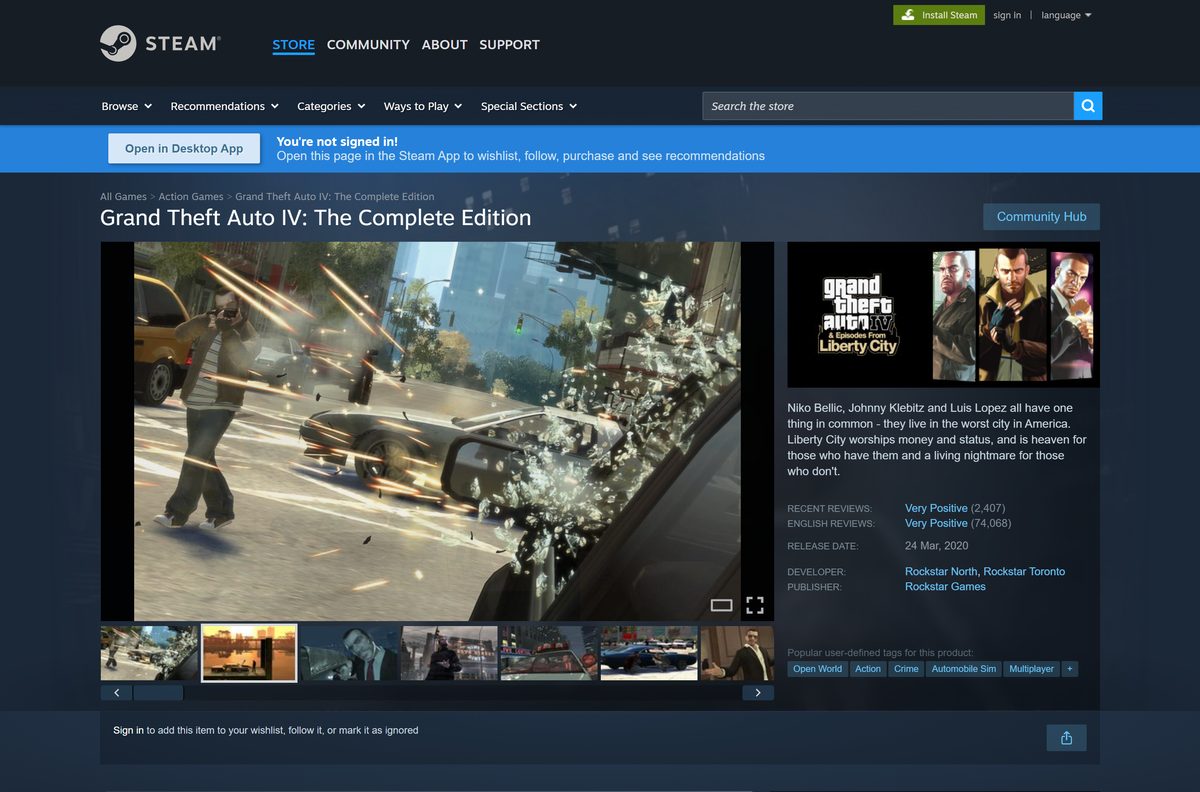Viewport: 1200px width, 792px height.
Task: Select the Action tag
Action: [868, 669]
